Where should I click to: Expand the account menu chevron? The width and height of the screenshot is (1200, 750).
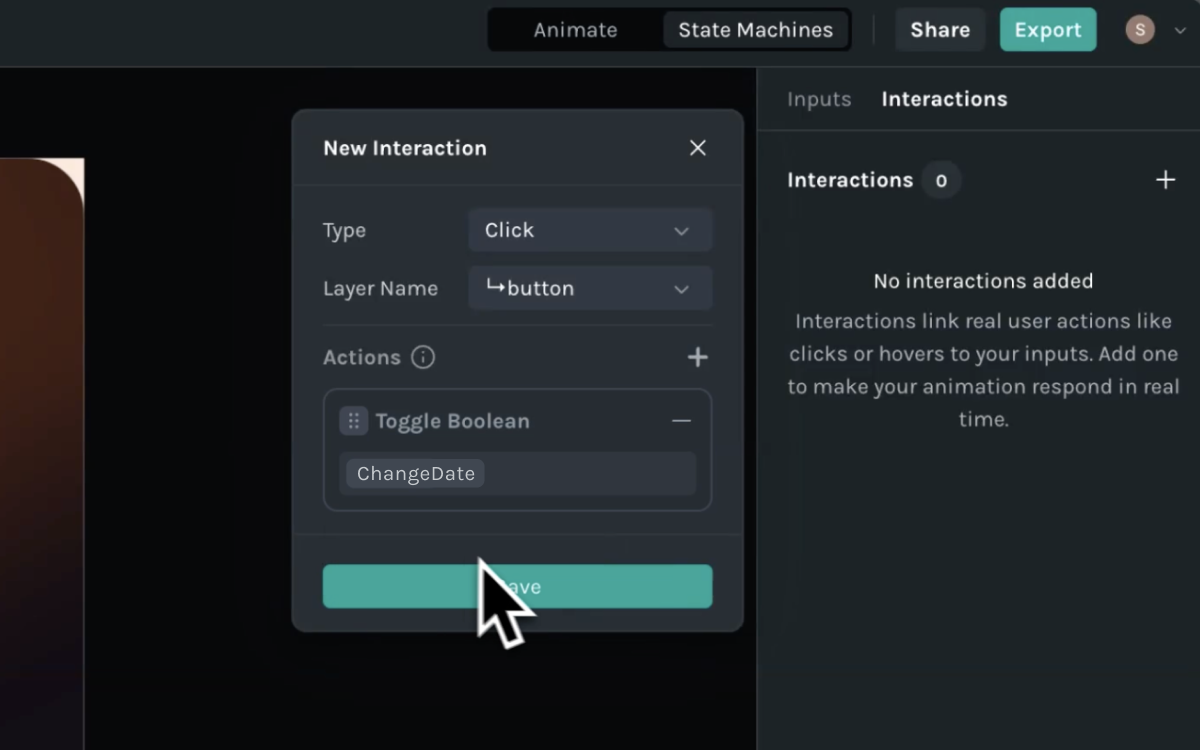1180,31
